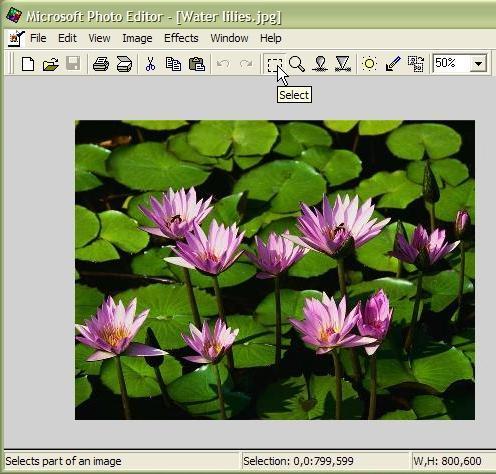Copy the selection to clipboard
Screen dimensions: 496x474
click(x=173, y=64)
